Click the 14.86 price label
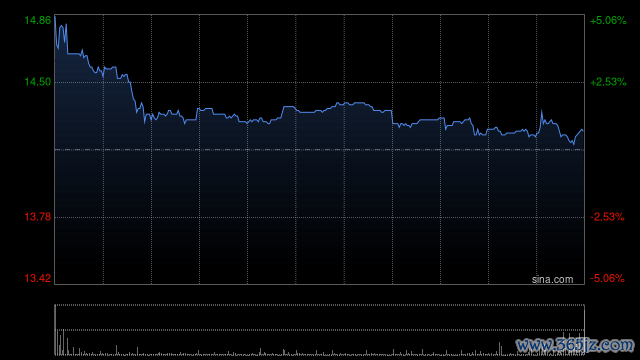 pyautogui.click(x=38, y=20)
